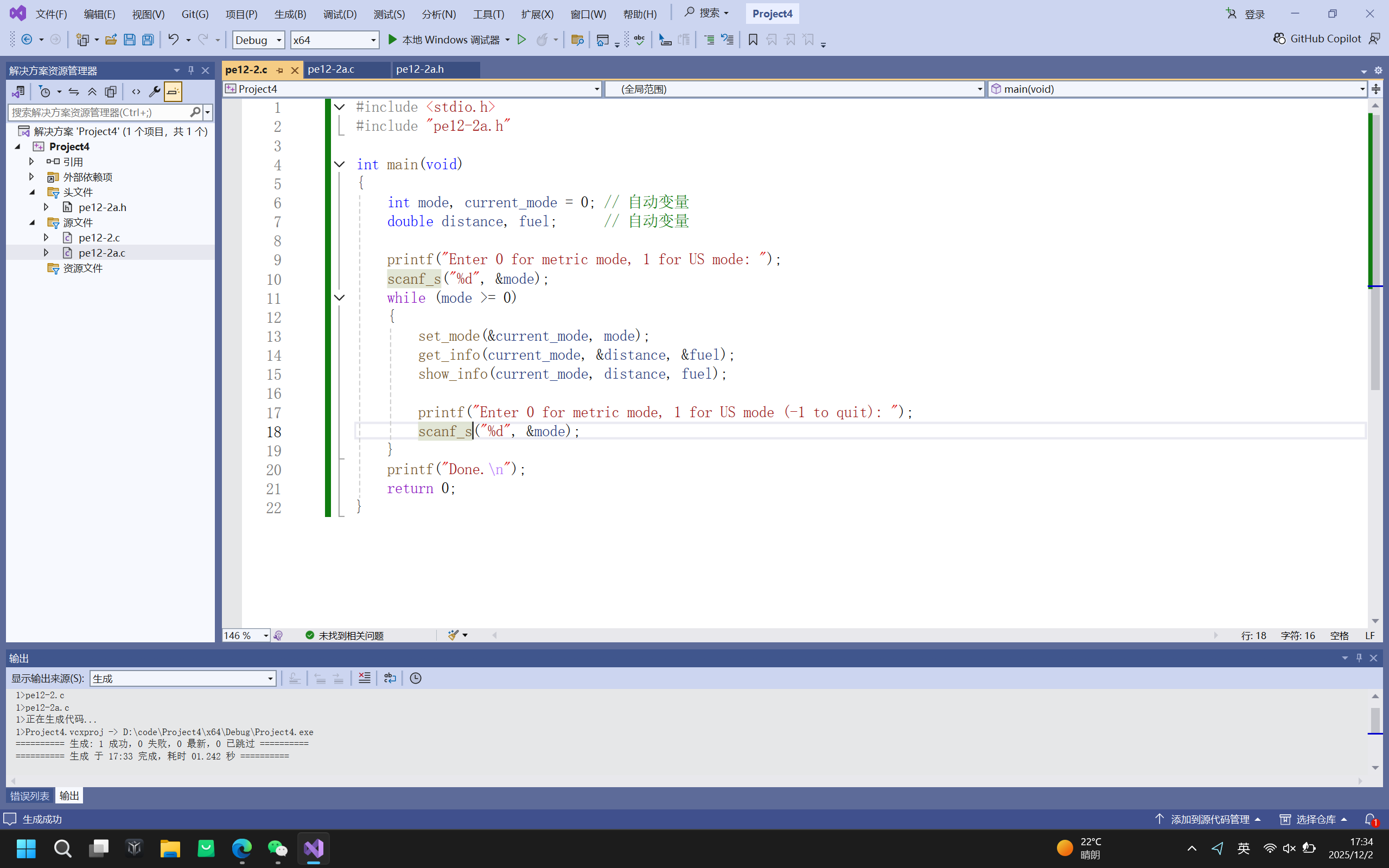Toggle preview selected items button in Solution Explorer
The image size is (1389, 868).
click(x=173, y=92)
